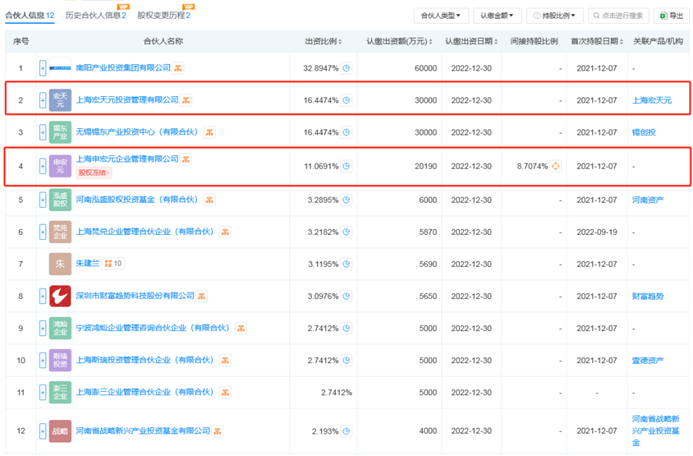Open related product link 财富趋势
Viewport: 693px width, 456px height.
point(648,296)
